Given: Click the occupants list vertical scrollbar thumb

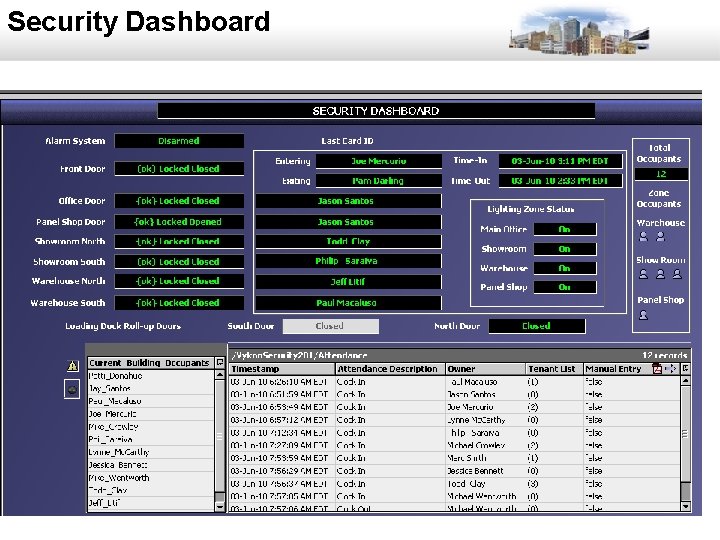Looking at the screenshot, I should (x=220, y=436).
